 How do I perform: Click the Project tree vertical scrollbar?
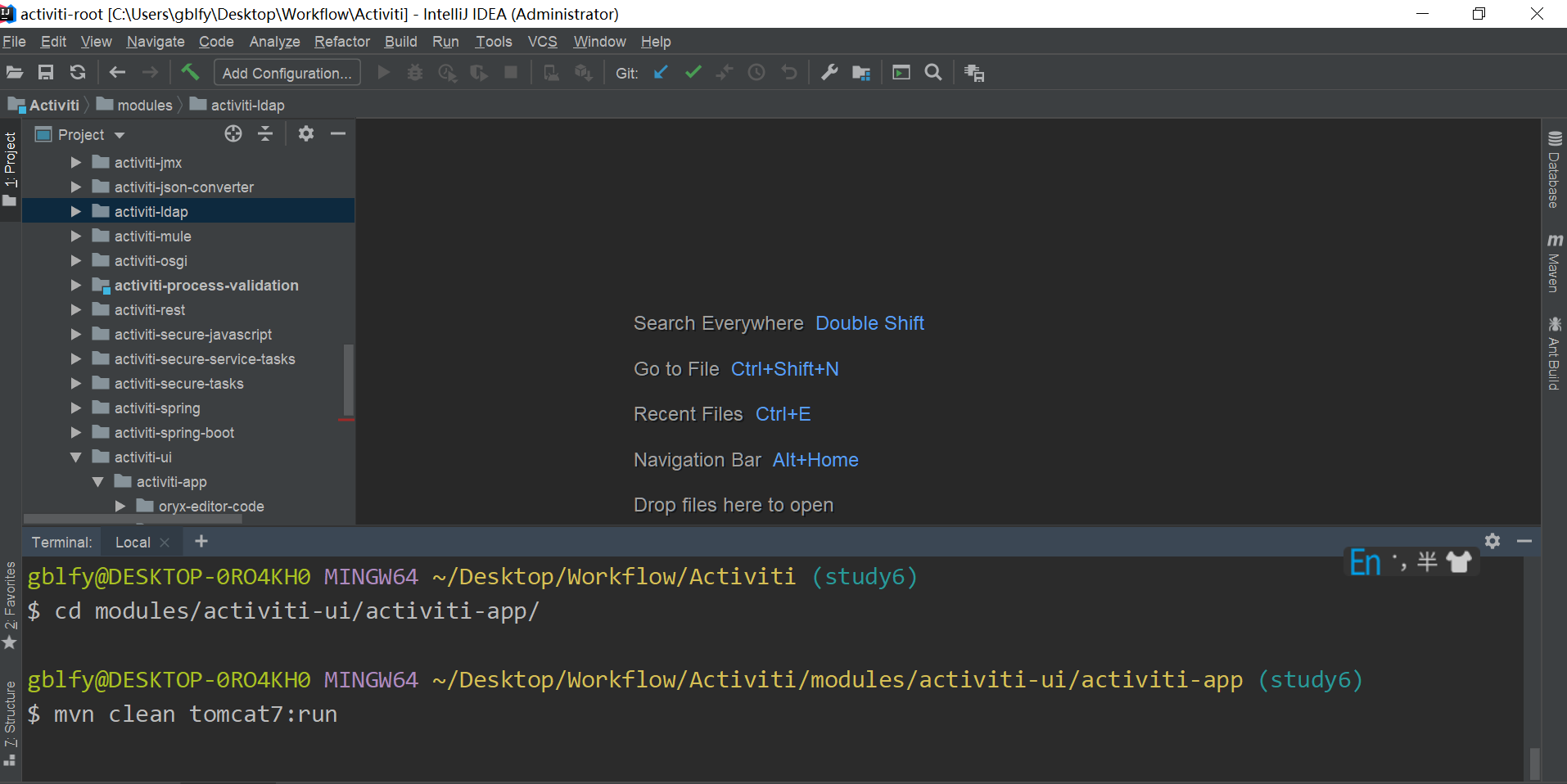pyautogui.click(x=348, y=381)
